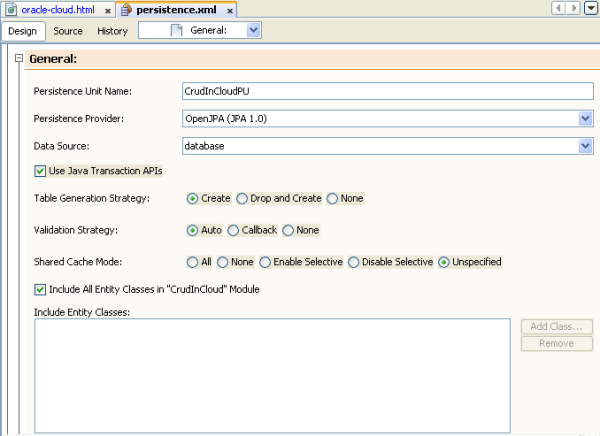Close the persistence.xml tab
The height and width of the screenshot is (436, 600).
[229, 10]
